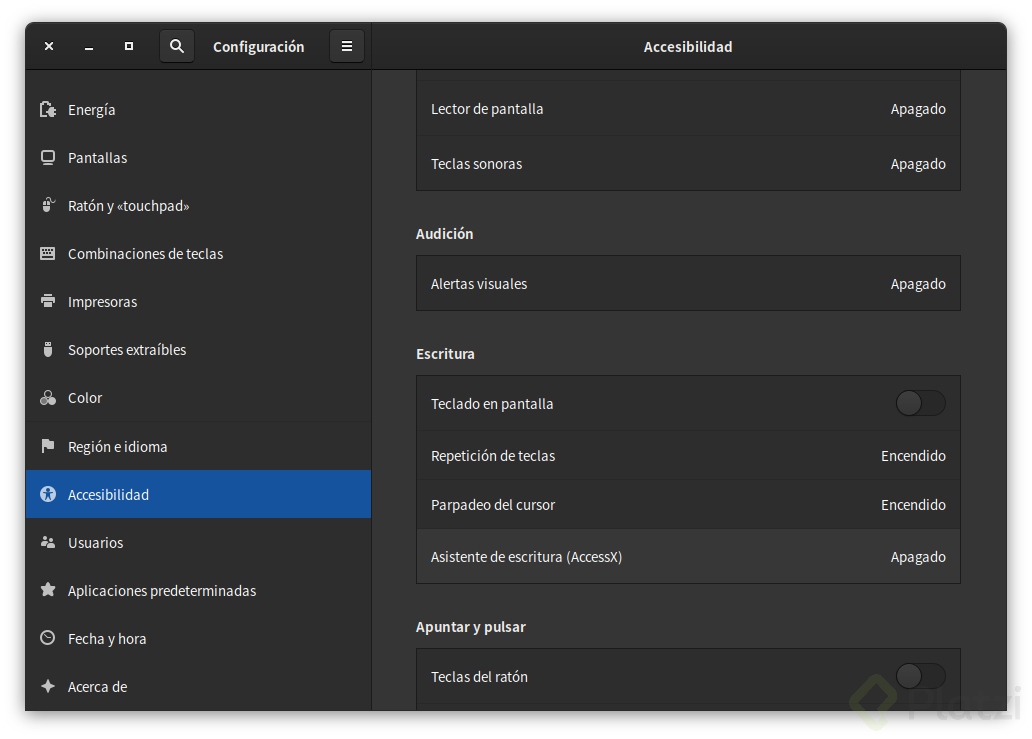Click the Accesibilidad person icon
The width and height of the screenshot is (1032, 739).
47,494
